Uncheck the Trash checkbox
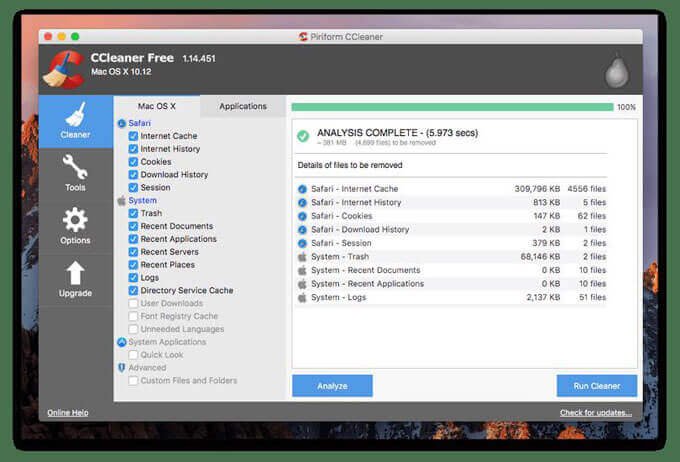 click(x=133, y=213)
